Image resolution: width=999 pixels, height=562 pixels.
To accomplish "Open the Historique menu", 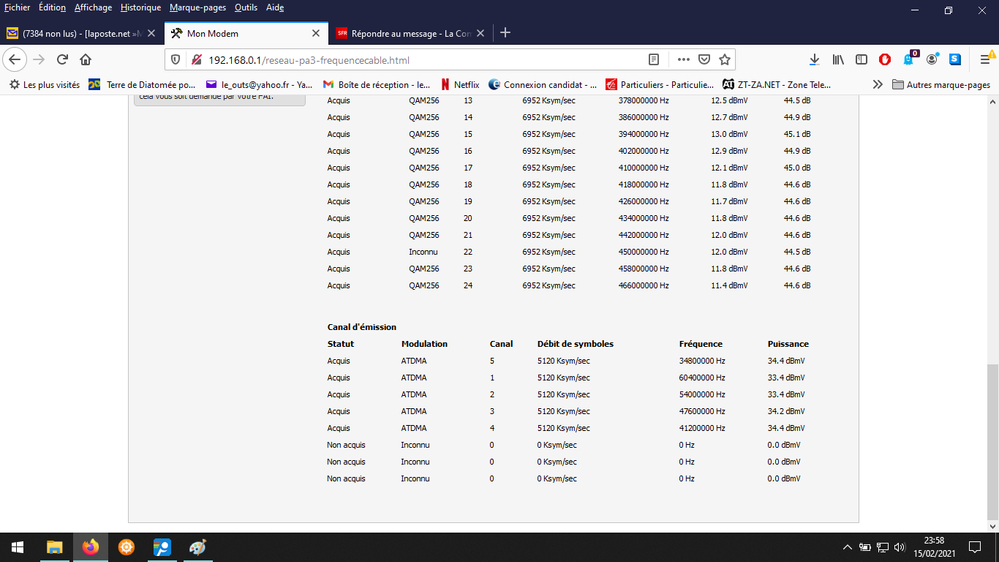I will click(140, 7).
